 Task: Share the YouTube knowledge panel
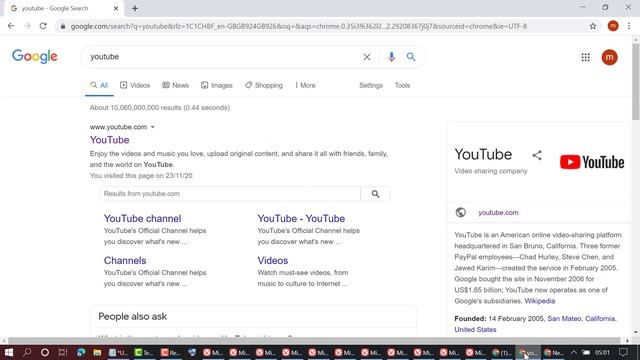pos(537,155)
